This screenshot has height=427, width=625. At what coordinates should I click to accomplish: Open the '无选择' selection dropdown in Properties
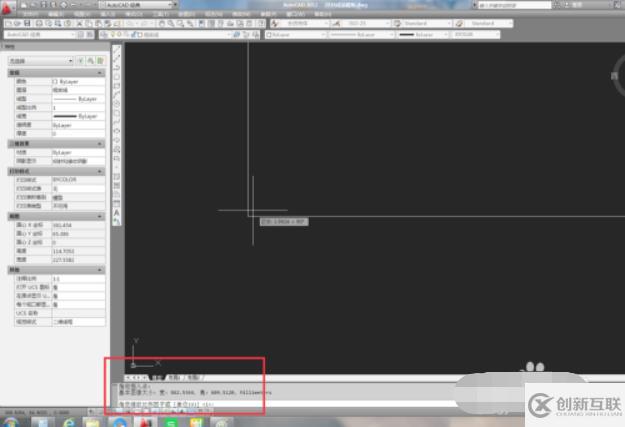pyautogui.click(x=41, y=61)
